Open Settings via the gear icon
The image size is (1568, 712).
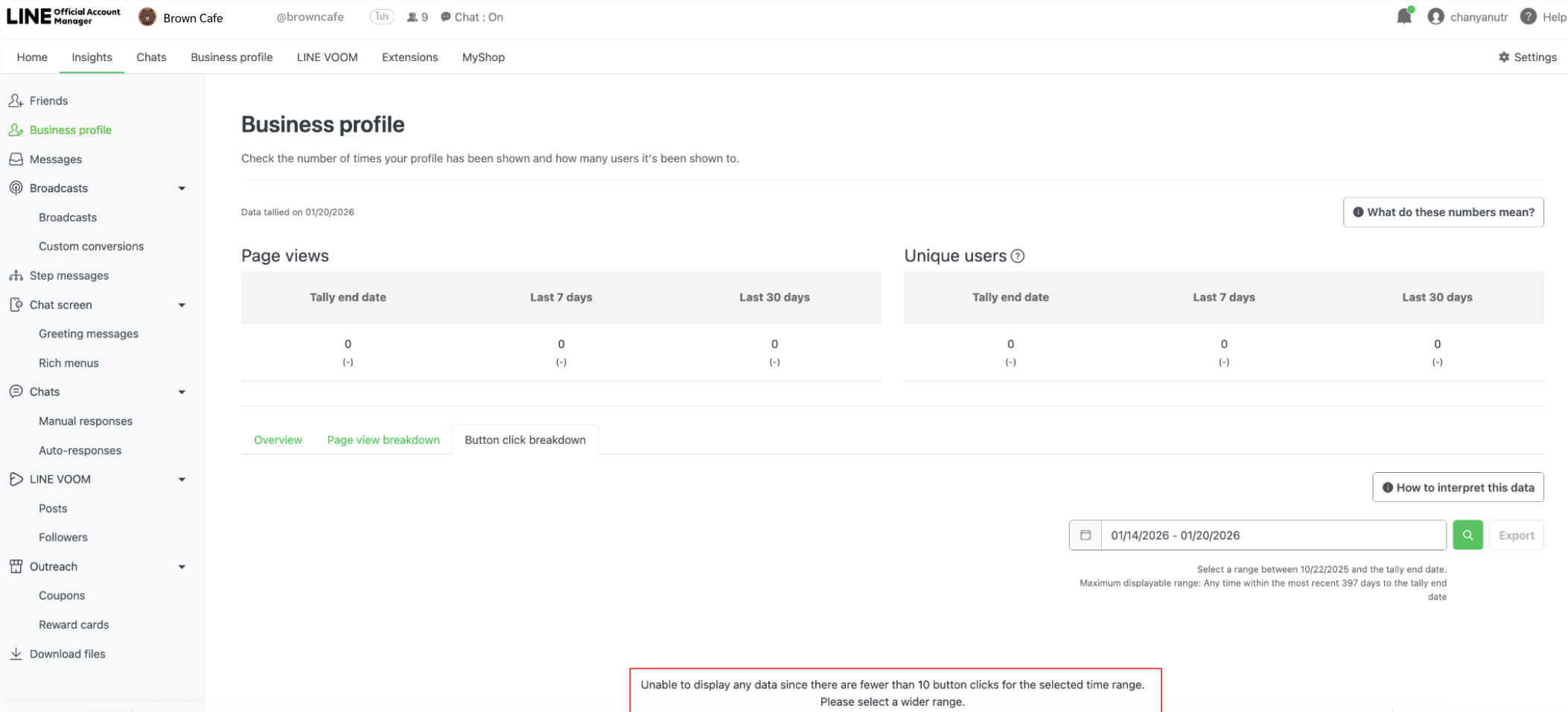[x=1503, y=57]
